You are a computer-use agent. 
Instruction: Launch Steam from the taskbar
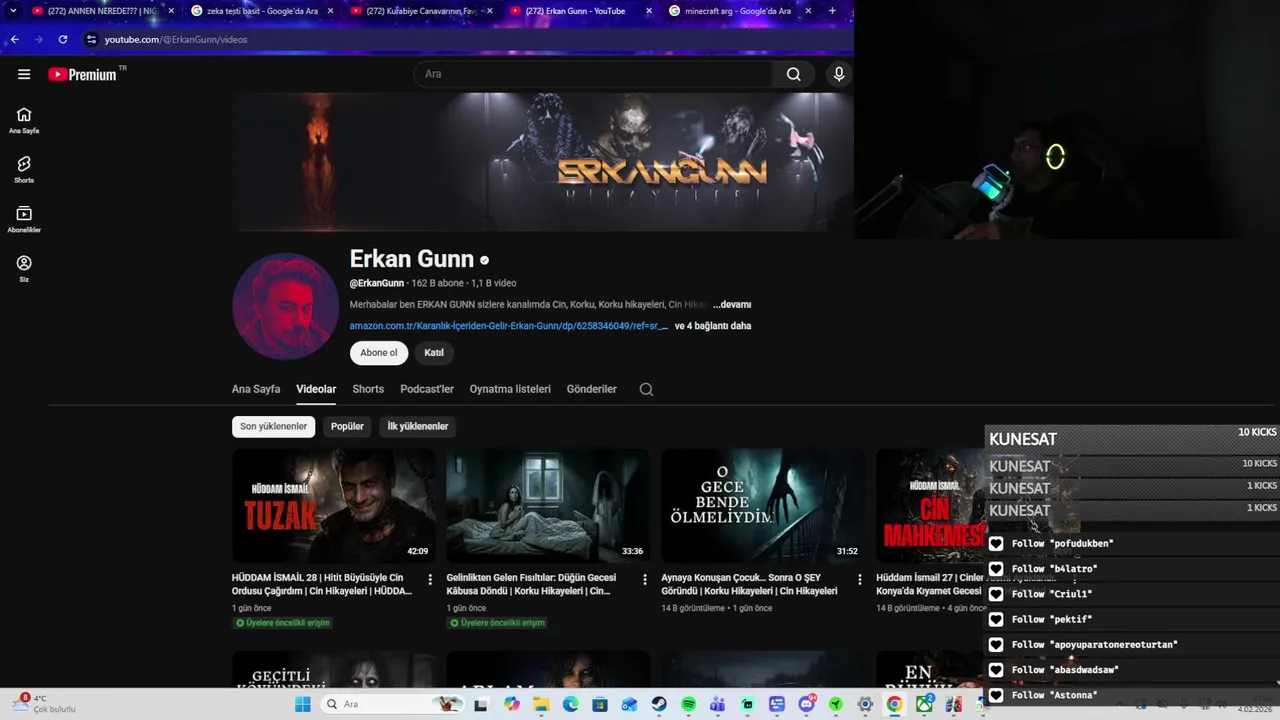pyautogui.click(x=659, y=704)
